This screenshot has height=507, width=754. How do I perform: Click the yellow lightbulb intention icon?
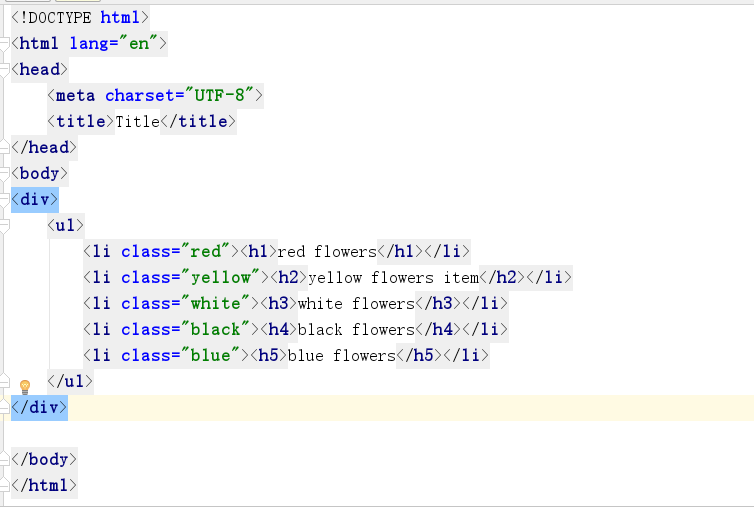(25, 387)
